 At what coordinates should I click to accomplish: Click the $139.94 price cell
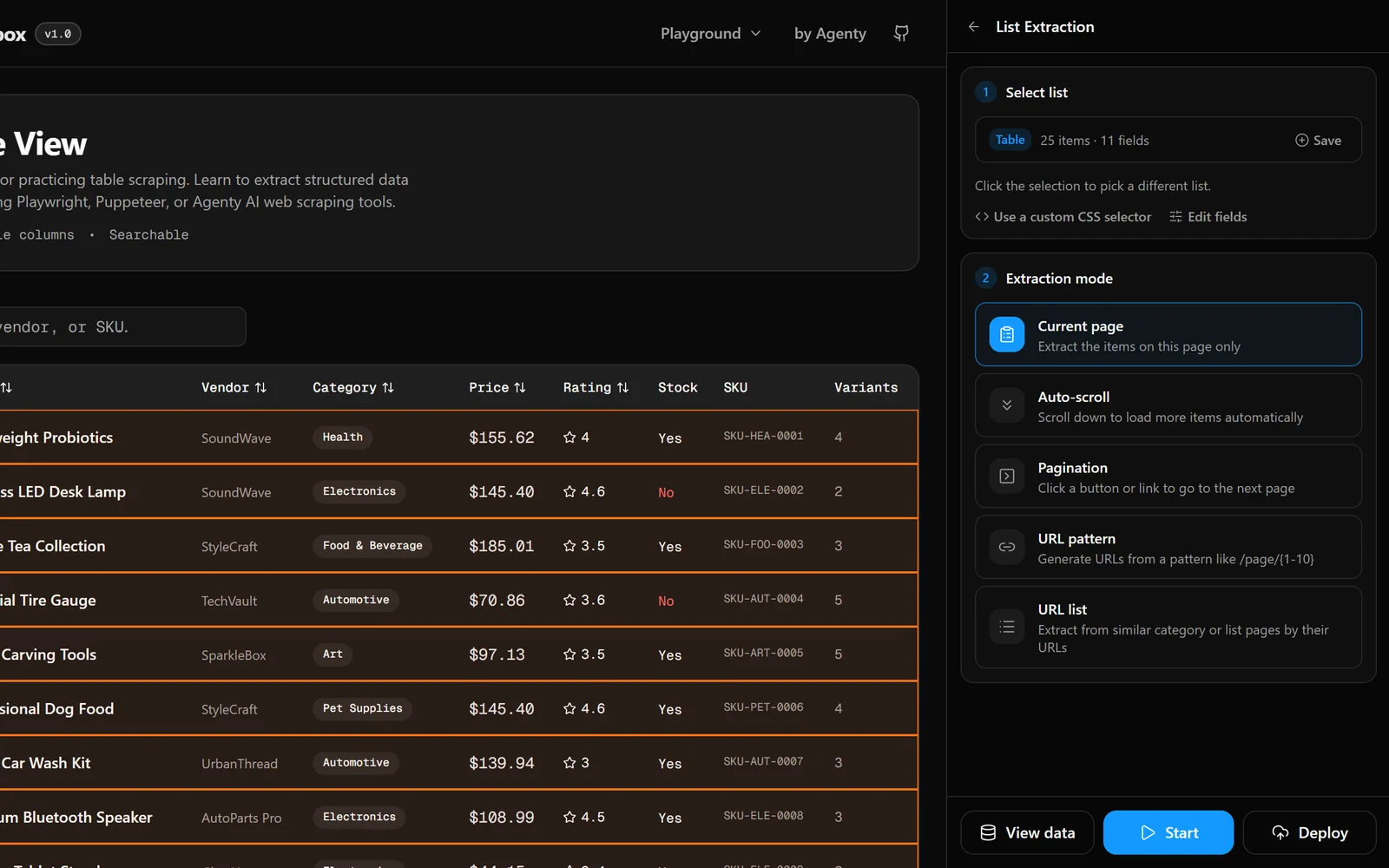(501, 764)
